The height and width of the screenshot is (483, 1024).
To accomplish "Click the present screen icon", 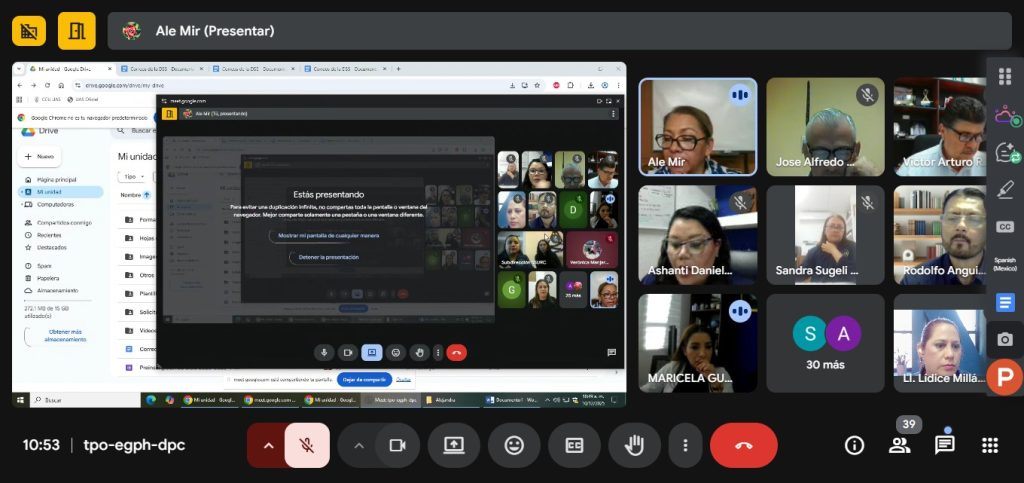I will (x=453, y=446).
